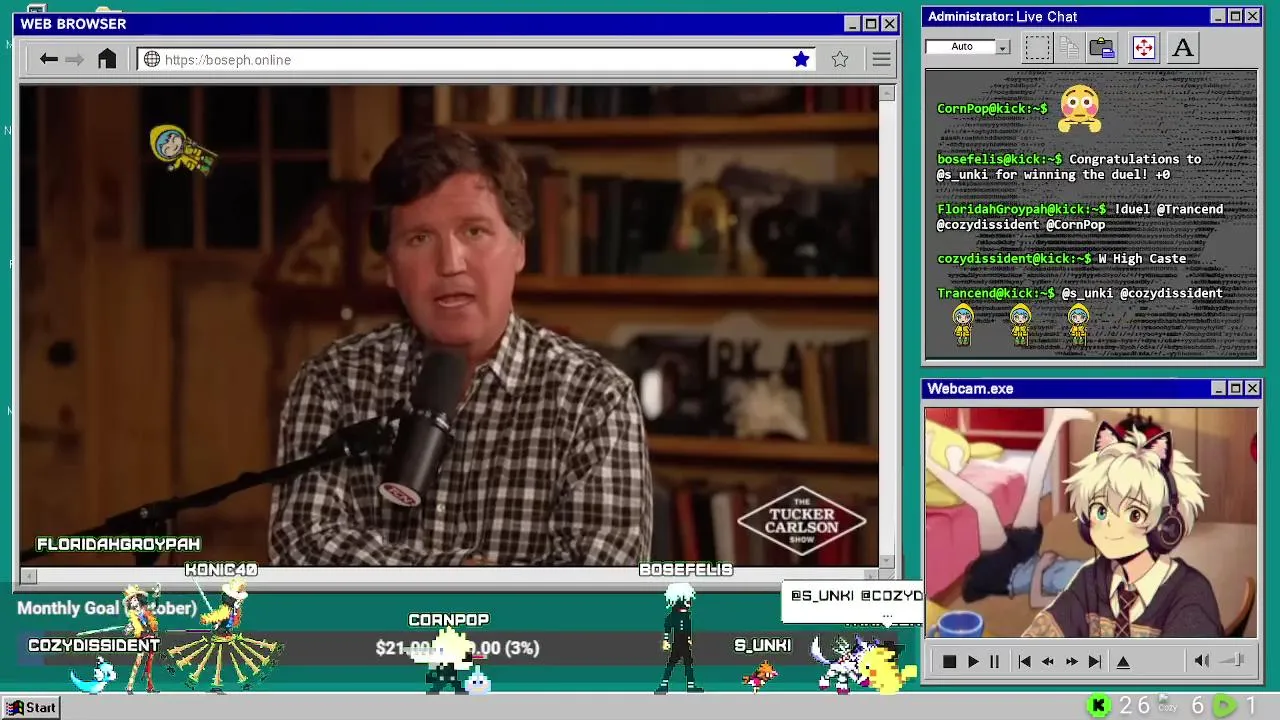The height and width of the screenshot is (720, 1280).
Task: Go back with the browser back arrow
Action: [x=48, y=59]
